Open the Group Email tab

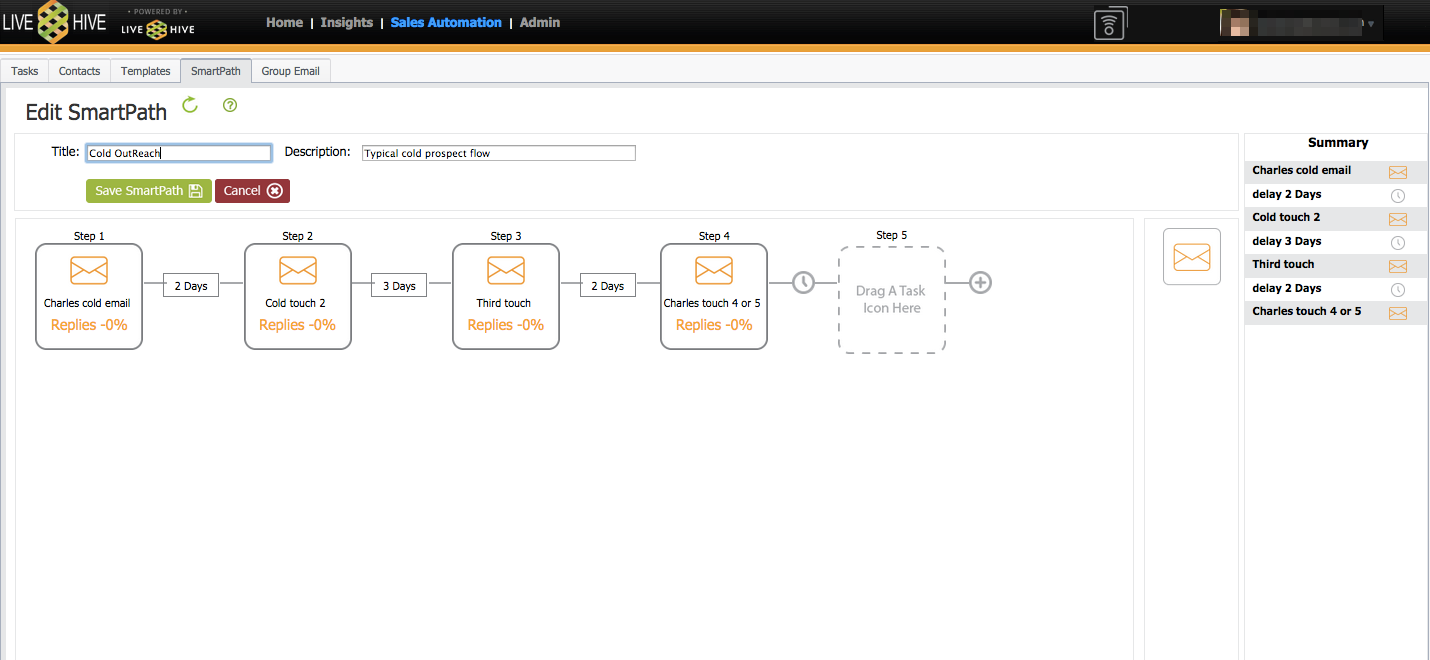(291, 71)
